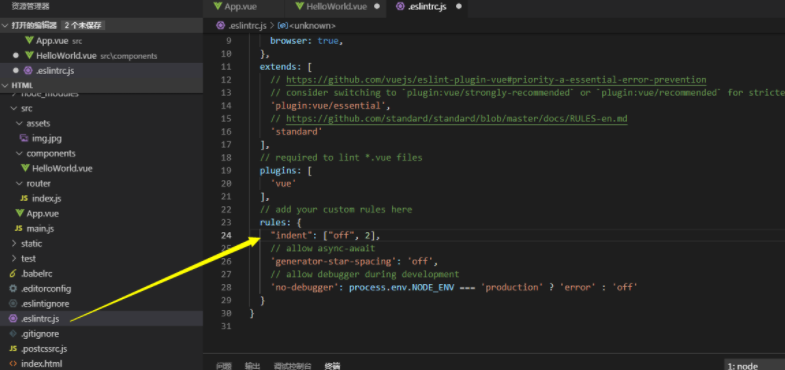Image resolution: width=785 pixels, height=370 pixels.
Task: Click the Vue icon on HelloWorld.vue tab
Action: (x=299, y=7)
